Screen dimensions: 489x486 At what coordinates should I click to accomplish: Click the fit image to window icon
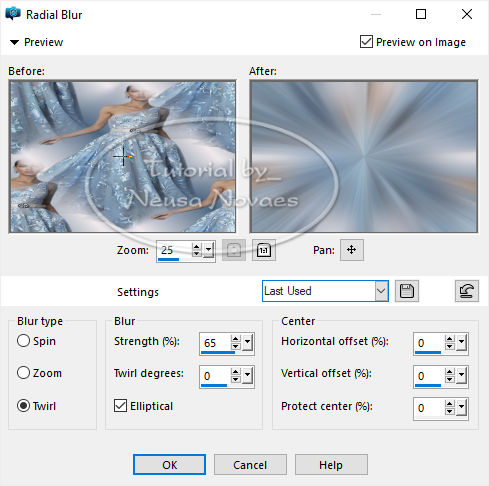coord(234,250)
